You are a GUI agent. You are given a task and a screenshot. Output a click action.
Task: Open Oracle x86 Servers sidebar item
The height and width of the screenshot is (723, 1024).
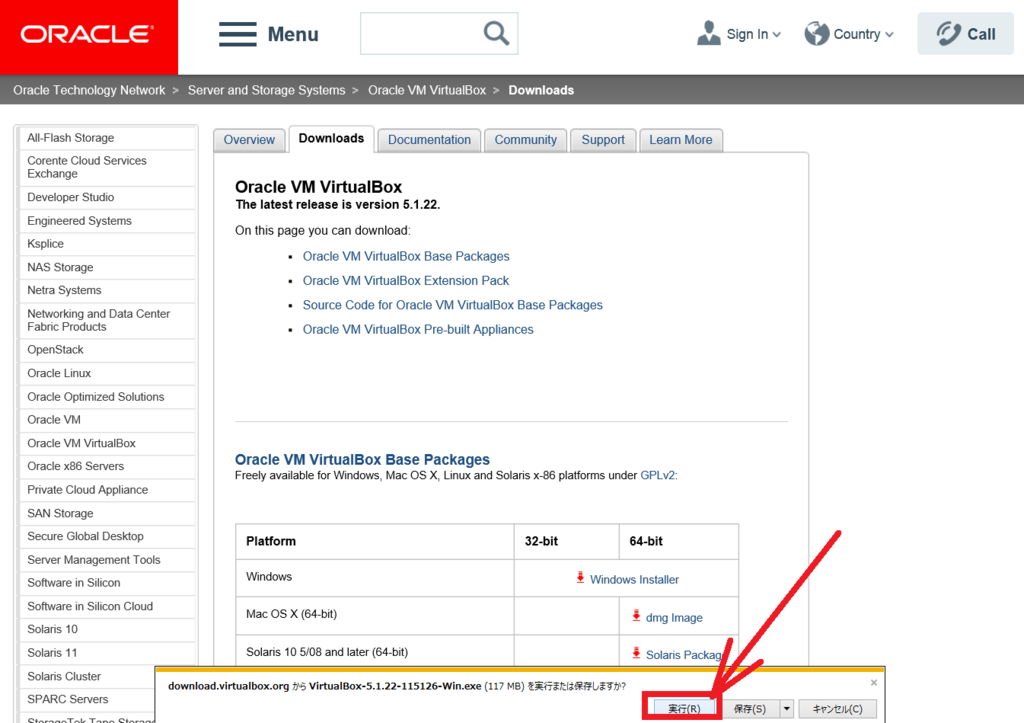point(75,466)
